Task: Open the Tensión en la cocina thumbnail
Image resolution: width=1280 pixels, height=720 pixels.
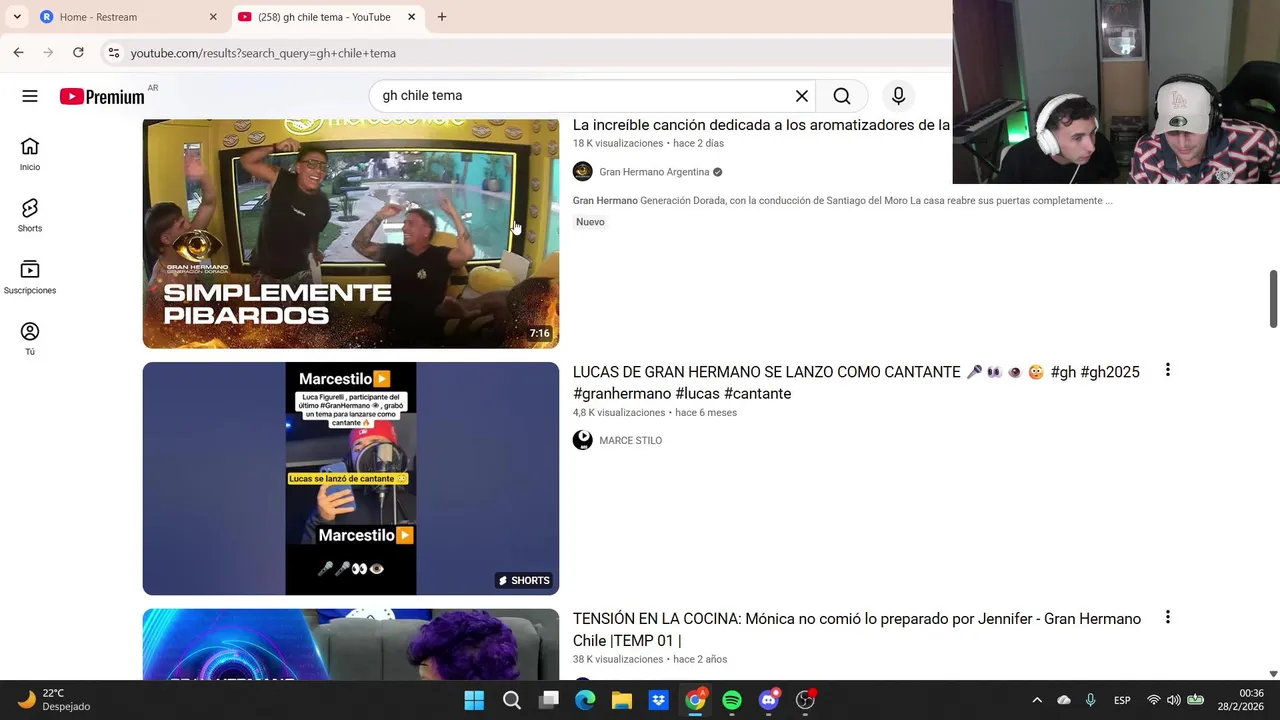Action: pos(351,644)
